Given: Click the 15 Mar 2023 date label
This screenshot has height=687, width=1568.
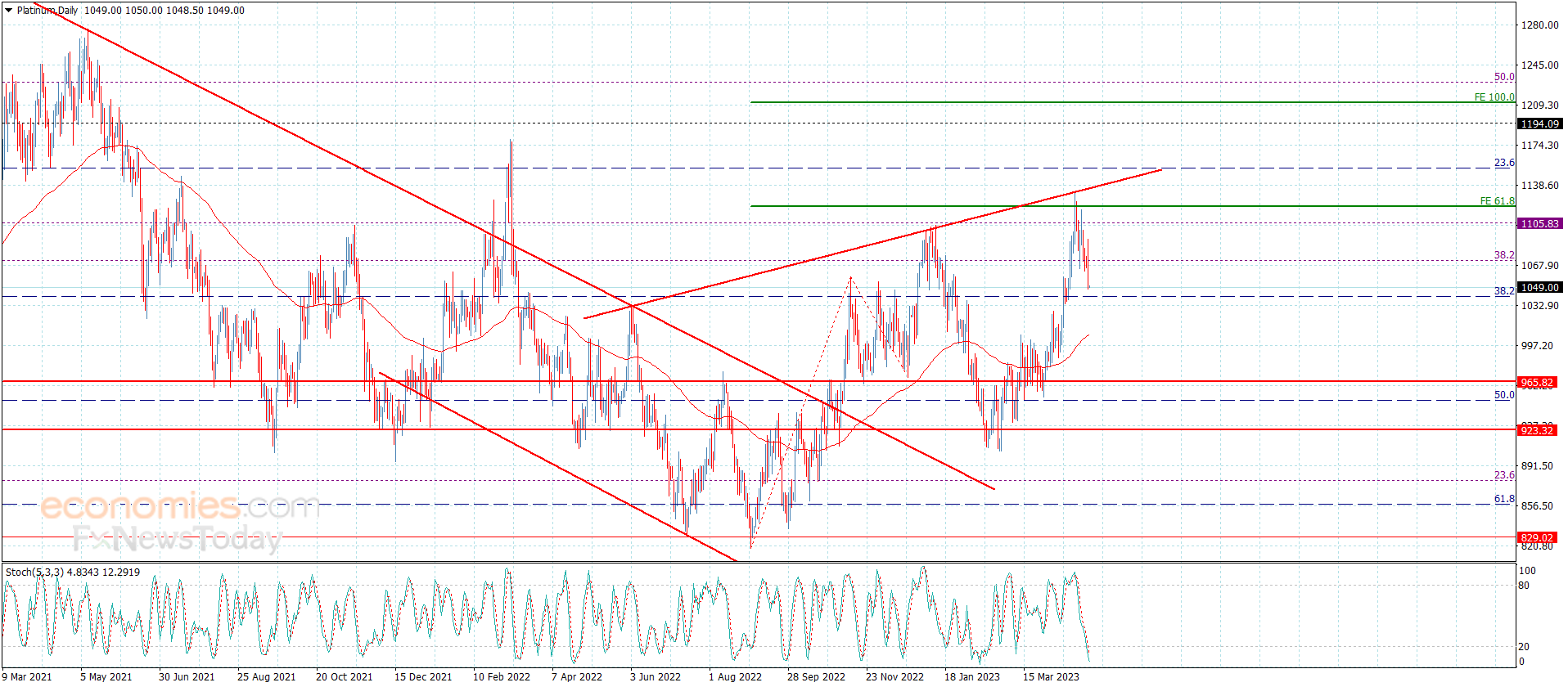Looking at the screenshot, I should coord(1051,676).
